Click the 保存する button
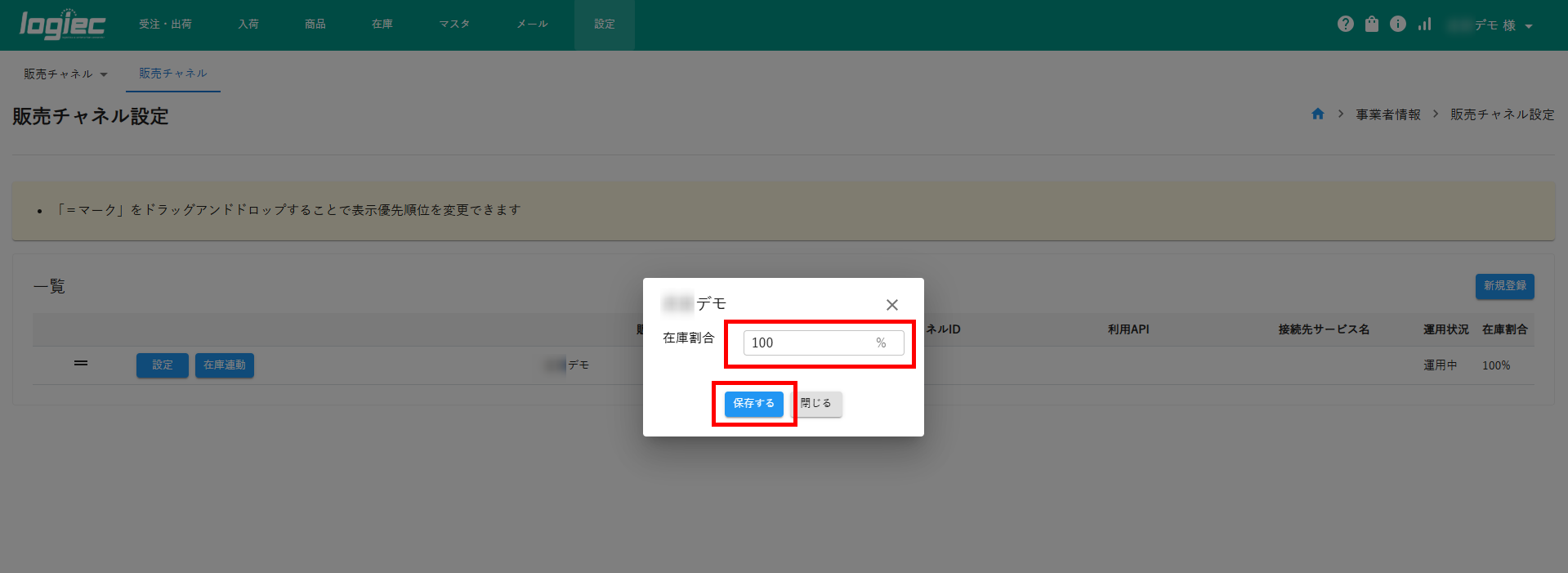The width and height of the screenshot is (1568, 573). tap(753, 404)
